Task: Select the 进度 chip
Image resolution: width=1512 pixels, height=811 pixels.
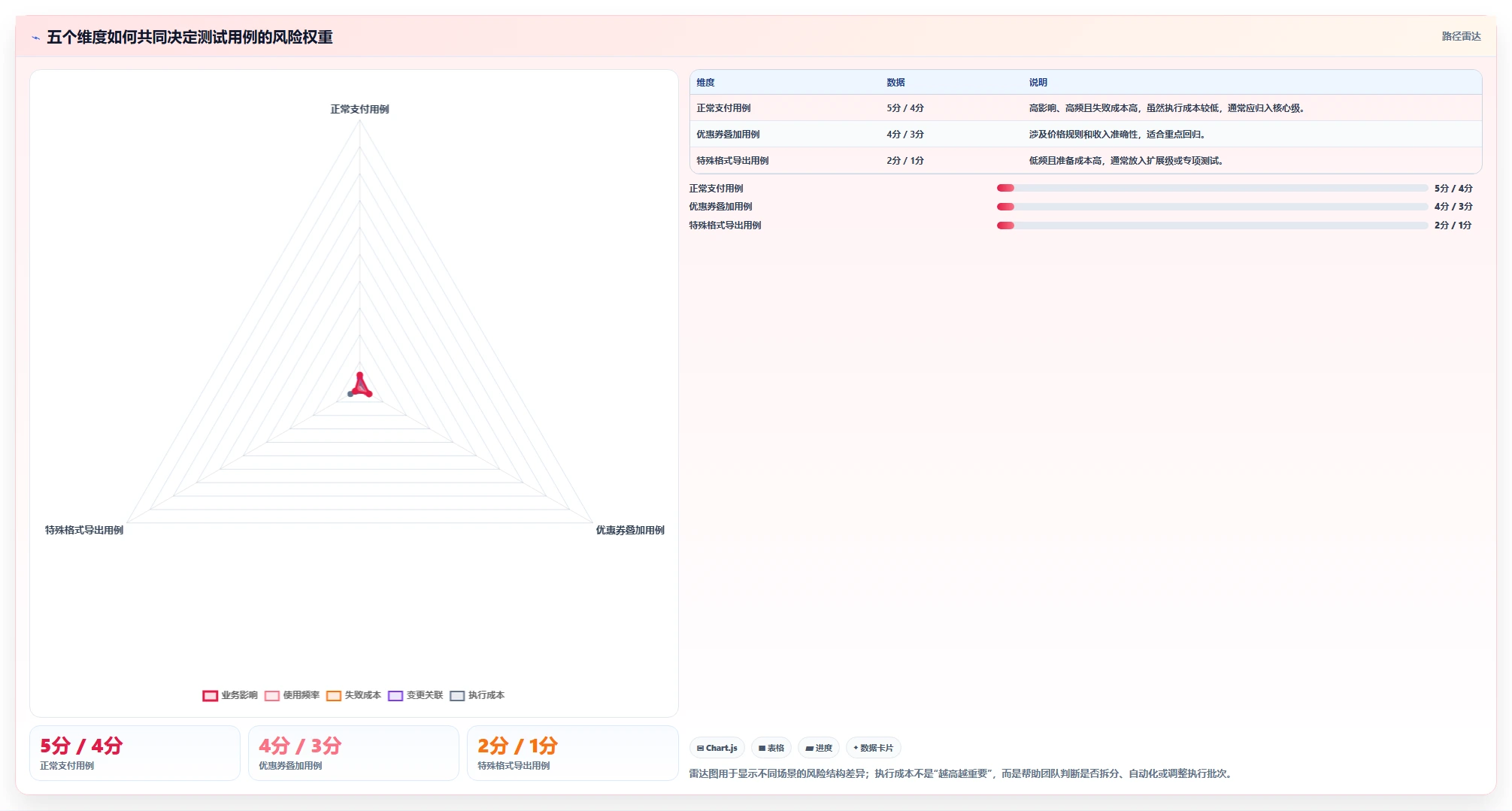Action: 819,748
